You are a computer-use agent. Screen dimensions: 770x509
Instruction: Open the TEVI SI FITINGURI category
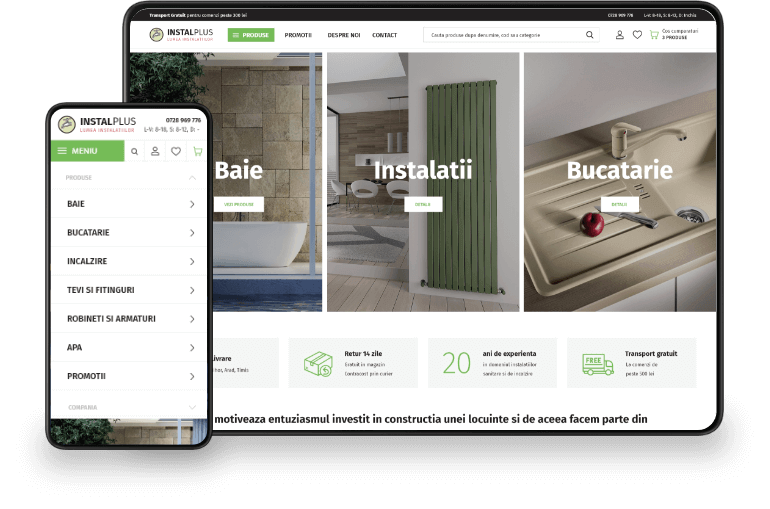[x=129, y=290]
